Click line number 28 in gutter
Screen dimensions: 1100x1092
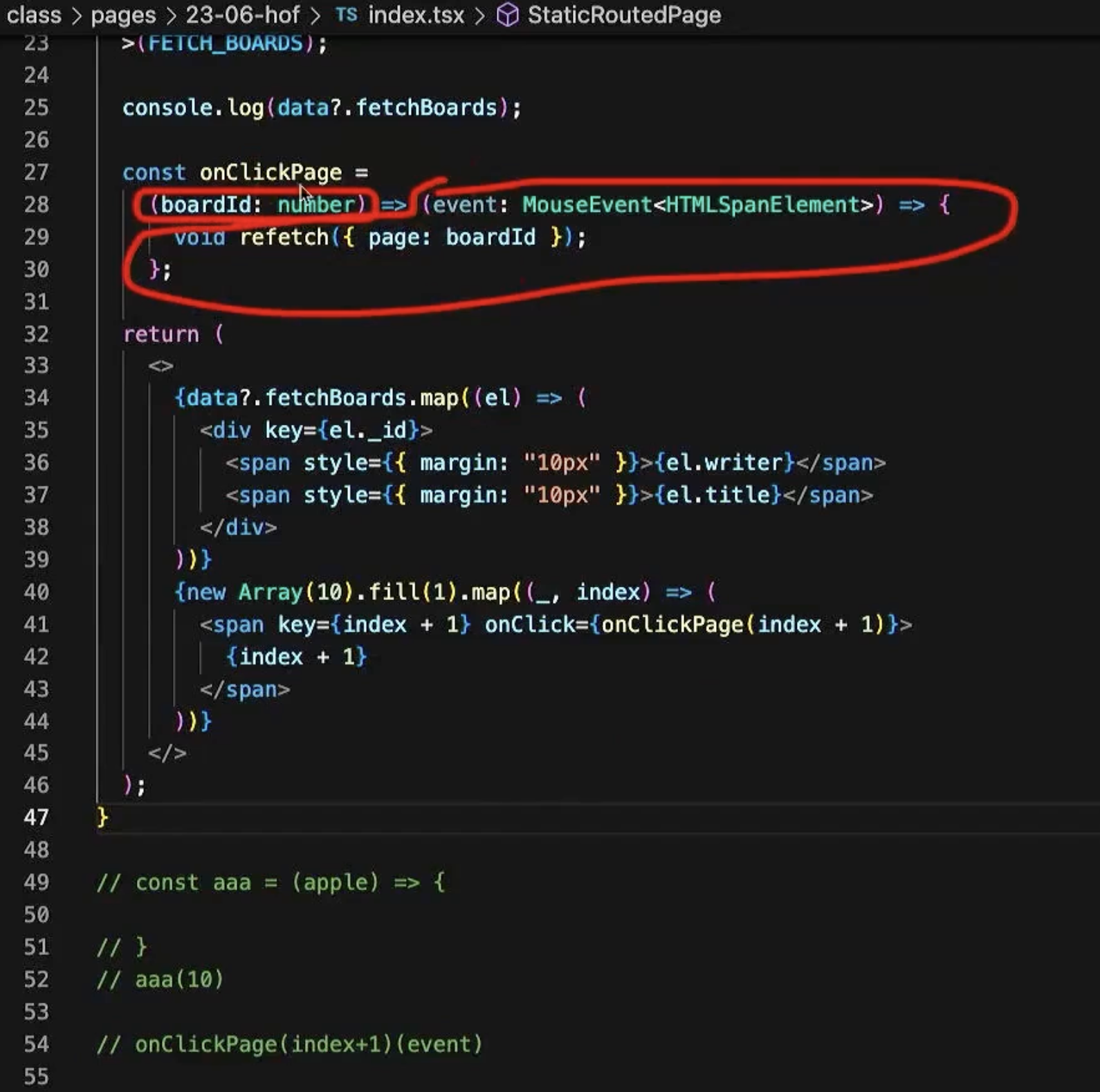(37, 204)
